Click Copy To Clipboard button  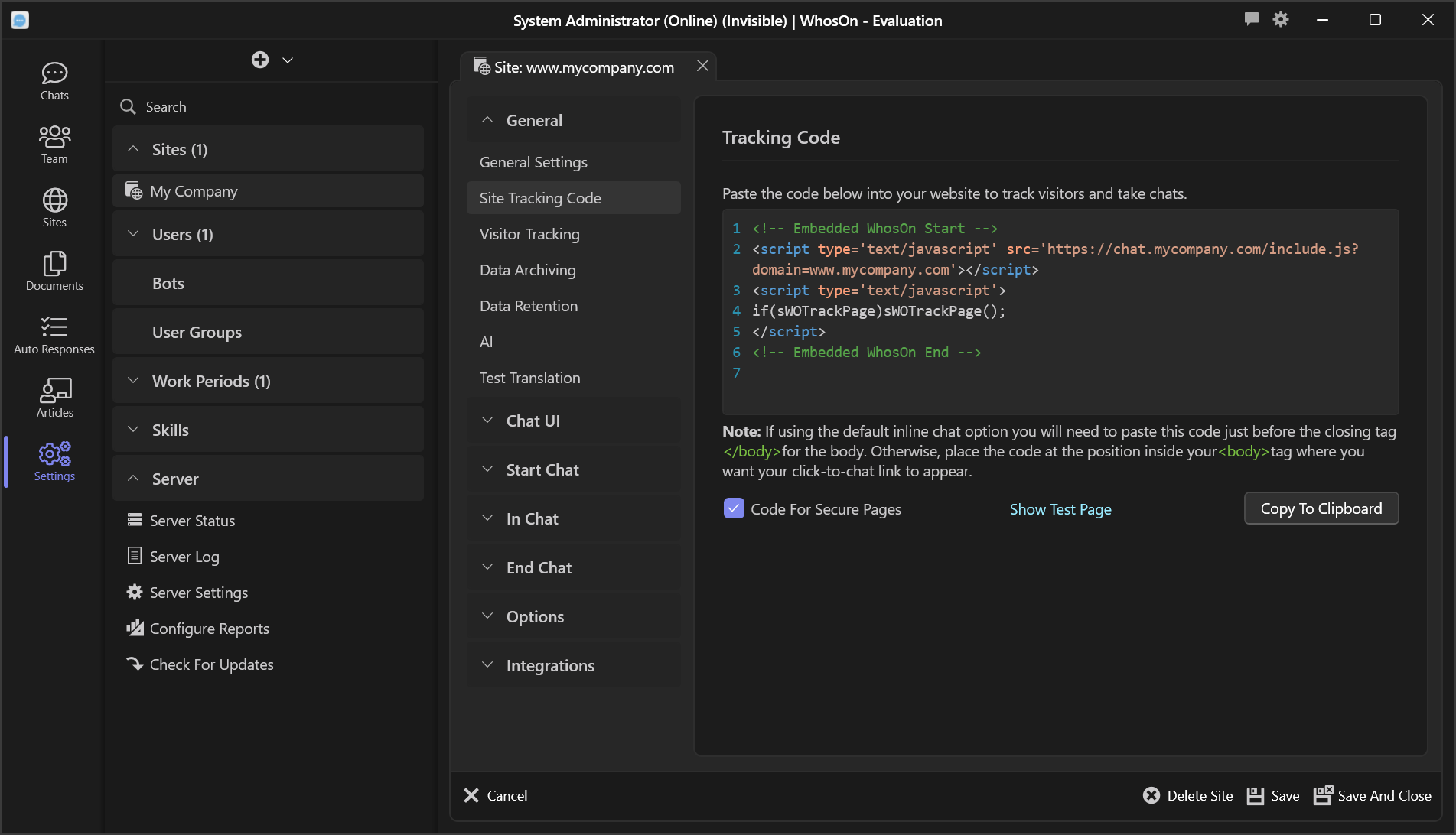1321,508
